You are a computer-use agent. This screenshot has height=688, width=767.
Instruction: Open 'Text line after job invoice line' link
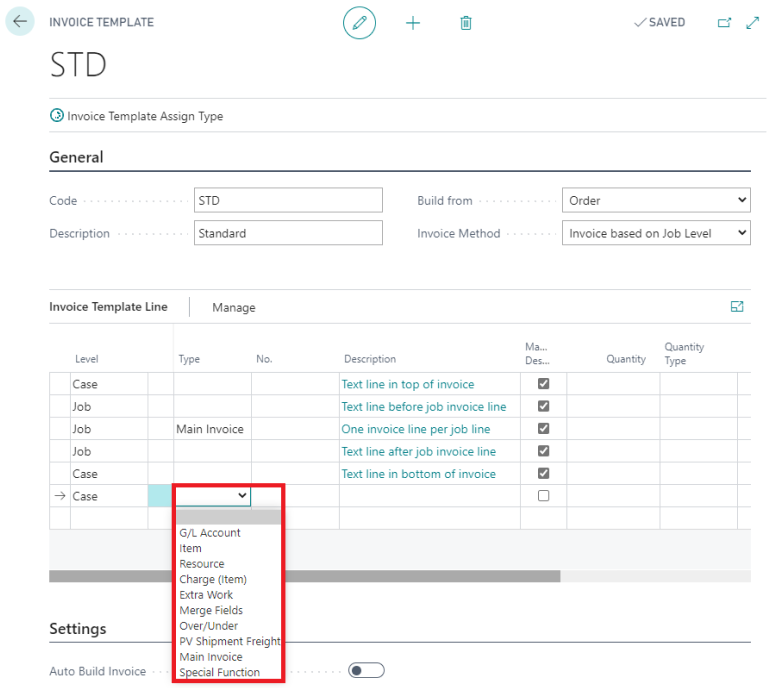point(418,452)
